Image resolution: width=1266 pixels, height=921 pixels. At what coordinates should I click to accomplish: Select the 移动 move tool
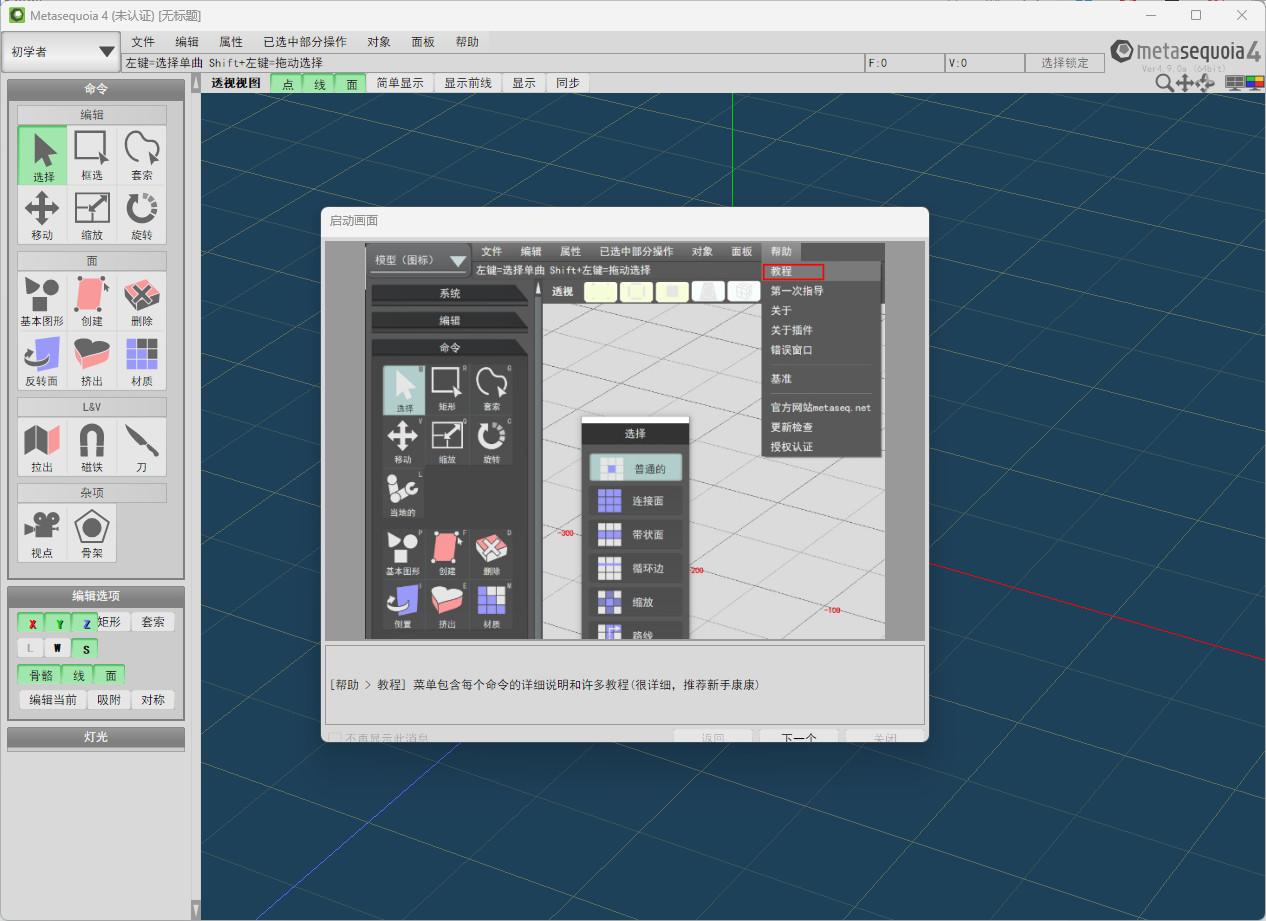pyautogui.click(x=43, y=215)
